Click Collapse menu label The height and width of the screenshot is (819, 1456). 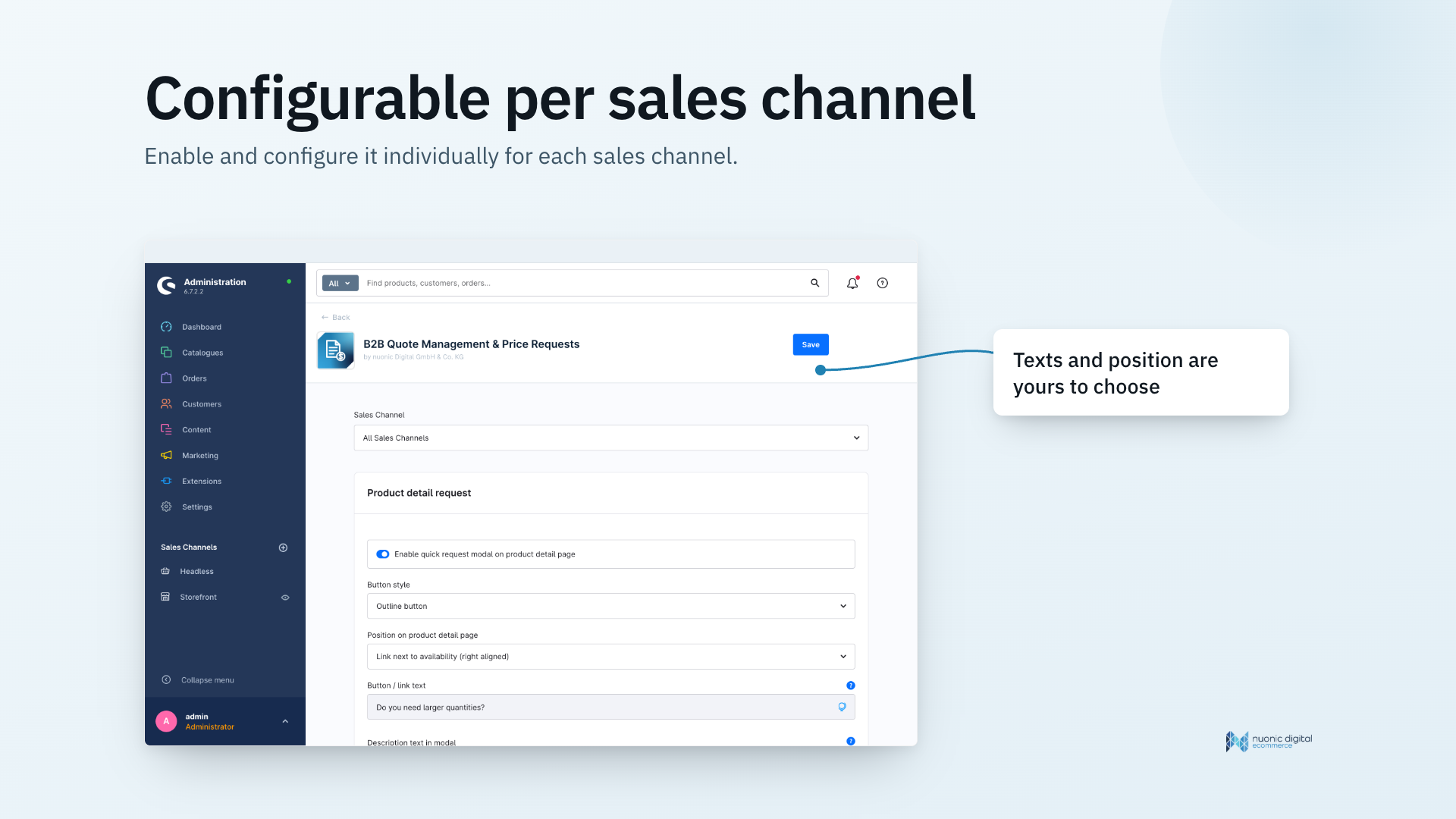(208, 680)
